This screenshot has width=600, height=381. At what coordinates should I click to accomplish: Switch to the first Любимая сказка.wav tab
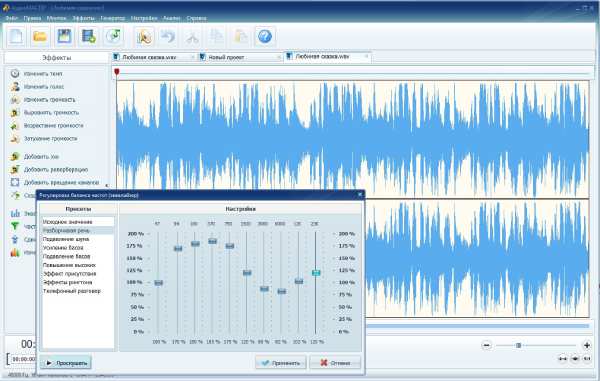pos(154,57)
